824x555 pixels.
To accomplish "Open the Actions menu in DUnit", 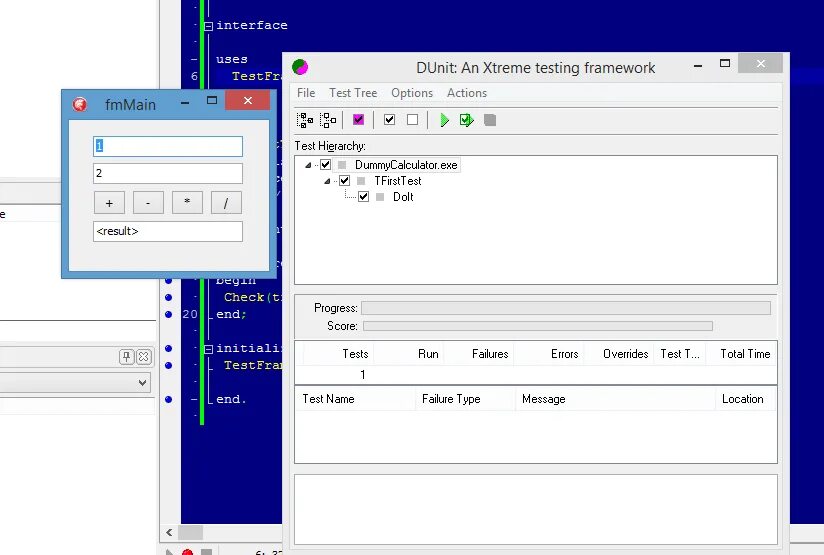I will [x=467, y=93].
